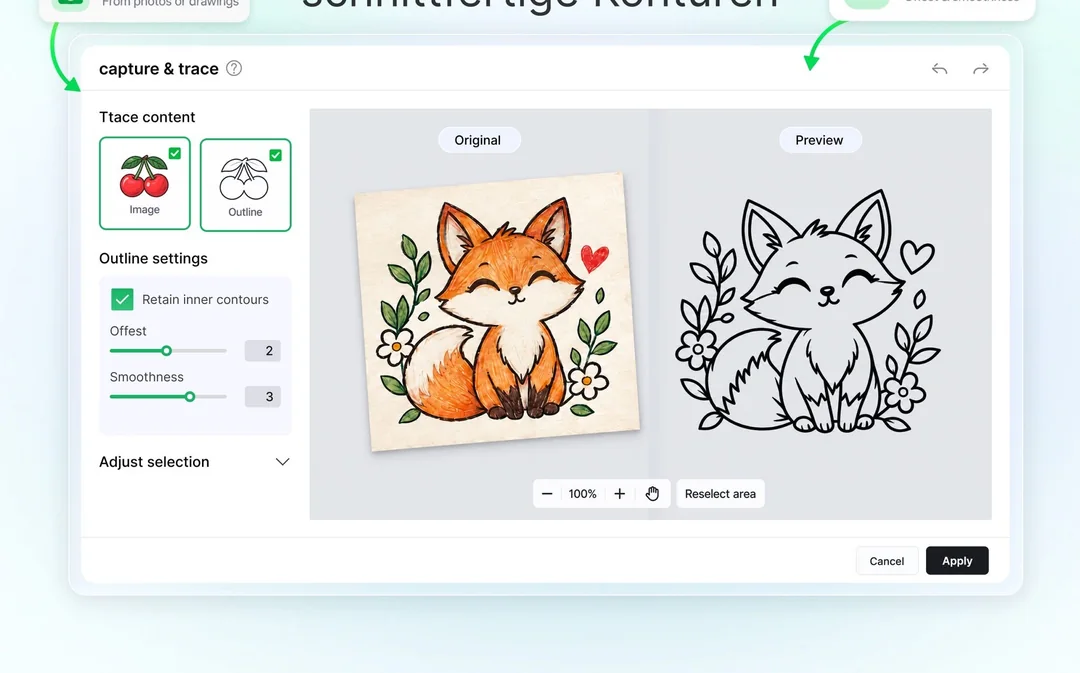This screenshot has height=673, width=1080.
Task: Click the Ttace content heading
Action: (147, 117)
